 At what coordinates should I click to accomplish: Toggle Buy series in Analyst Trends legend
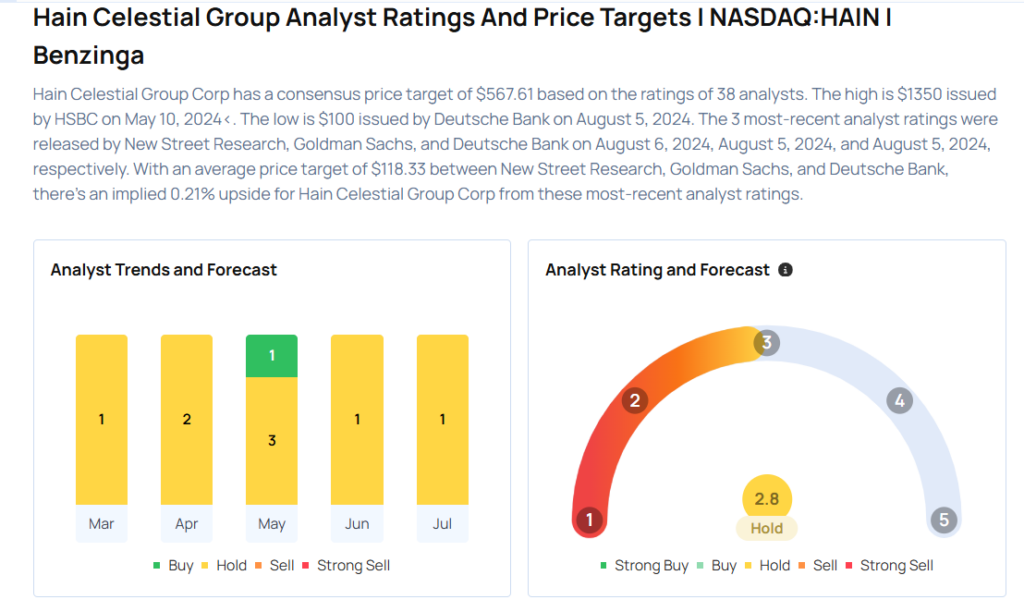(173, 566)
